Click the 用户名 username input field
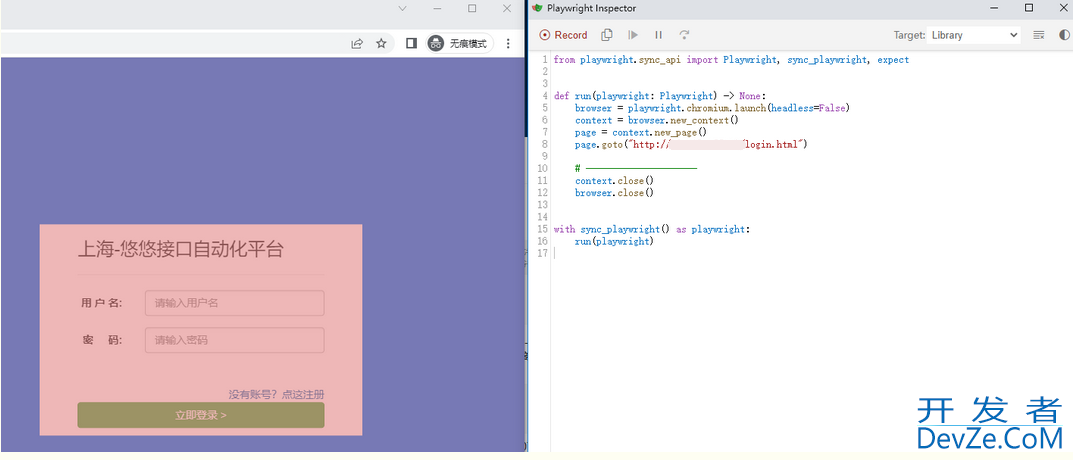 click(235, 303)
